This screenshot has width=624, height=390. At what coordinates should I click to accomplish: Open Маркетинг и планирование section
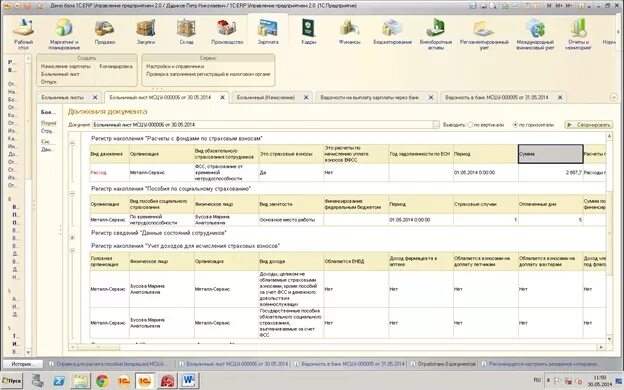64,34
